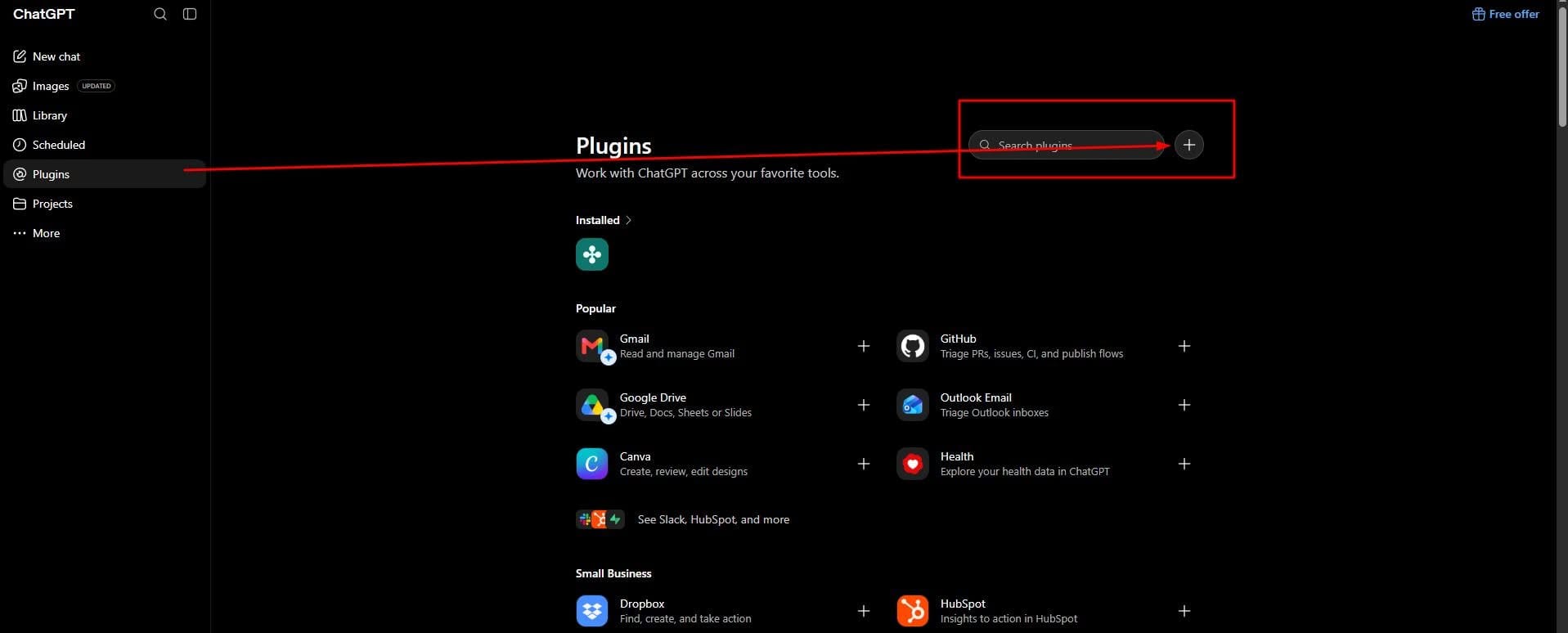
Task: Open HubSpot plugin title text
Action: click(x=963, y=604)
